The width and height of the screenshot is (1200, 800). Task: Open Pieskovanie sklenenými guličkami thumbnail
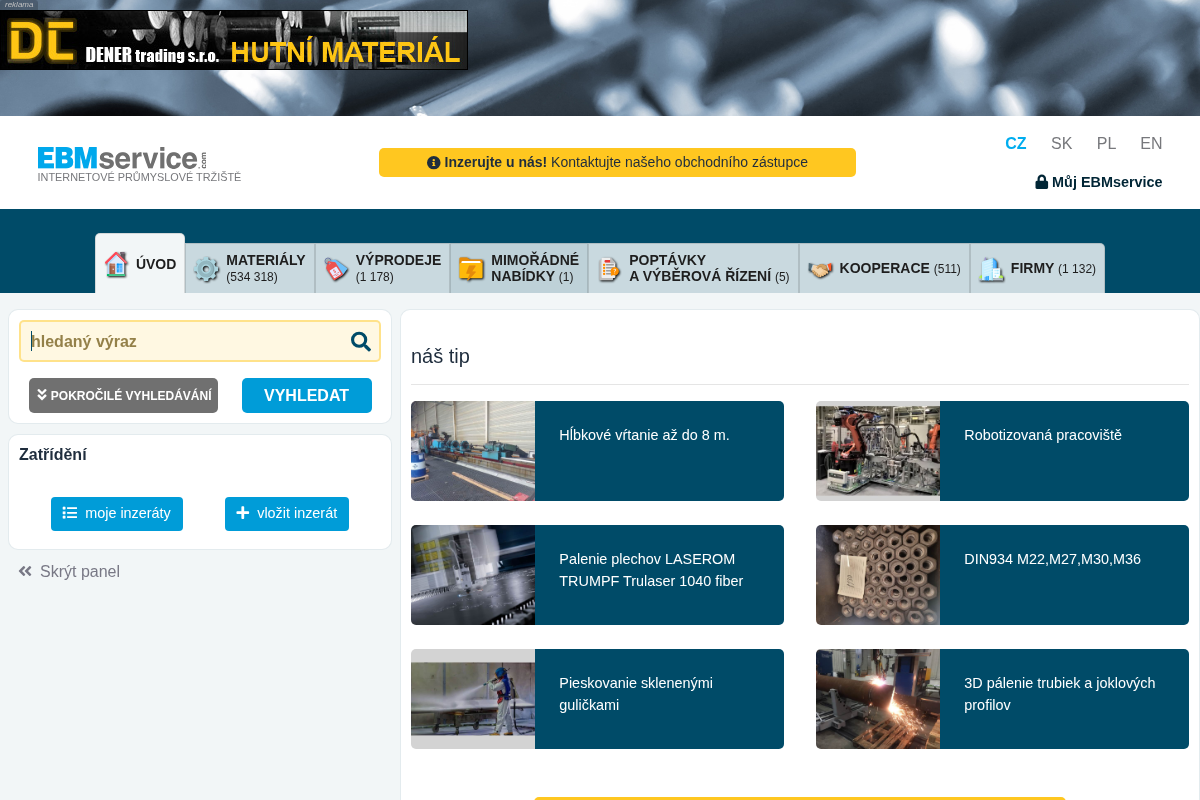pos(473,699)
